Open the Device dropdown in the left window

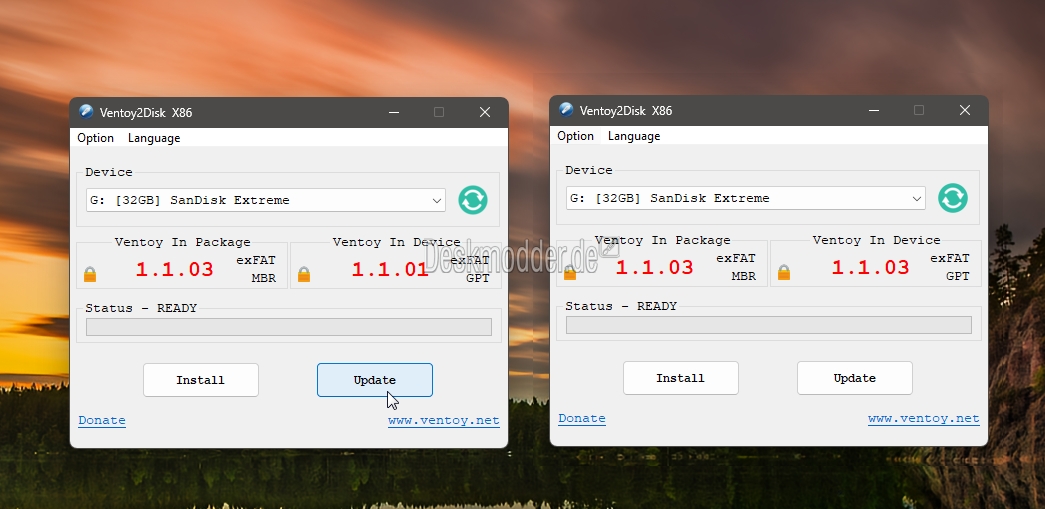(x=266, y=200)
